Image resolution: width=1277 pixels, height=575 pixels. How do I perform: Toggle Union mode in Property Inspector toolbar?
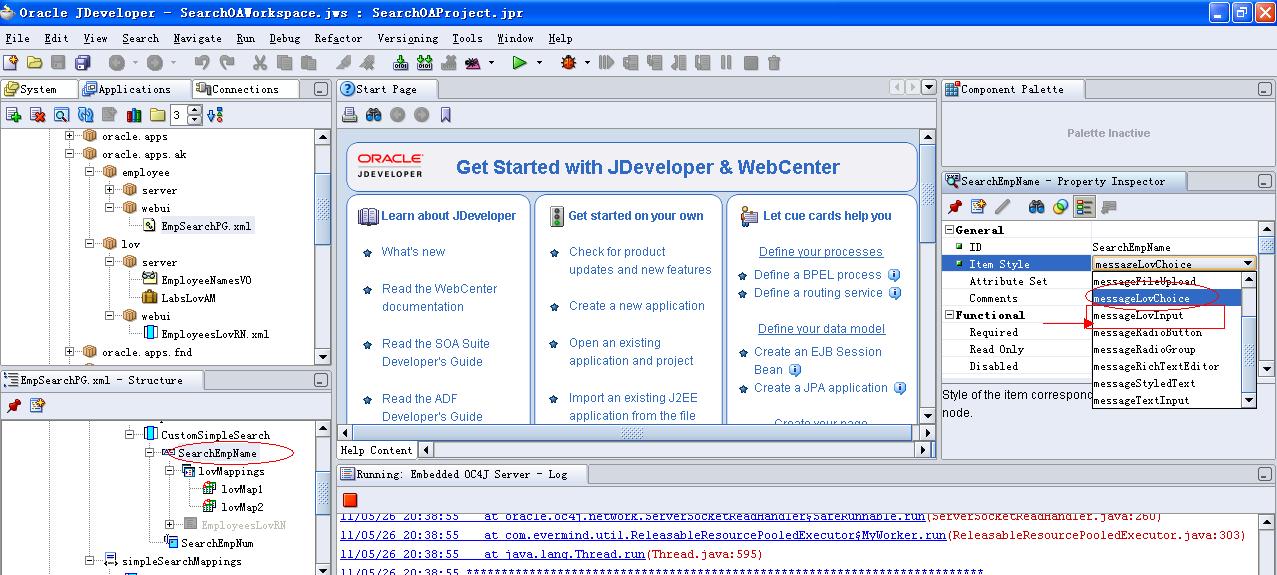coord(1060,207)
